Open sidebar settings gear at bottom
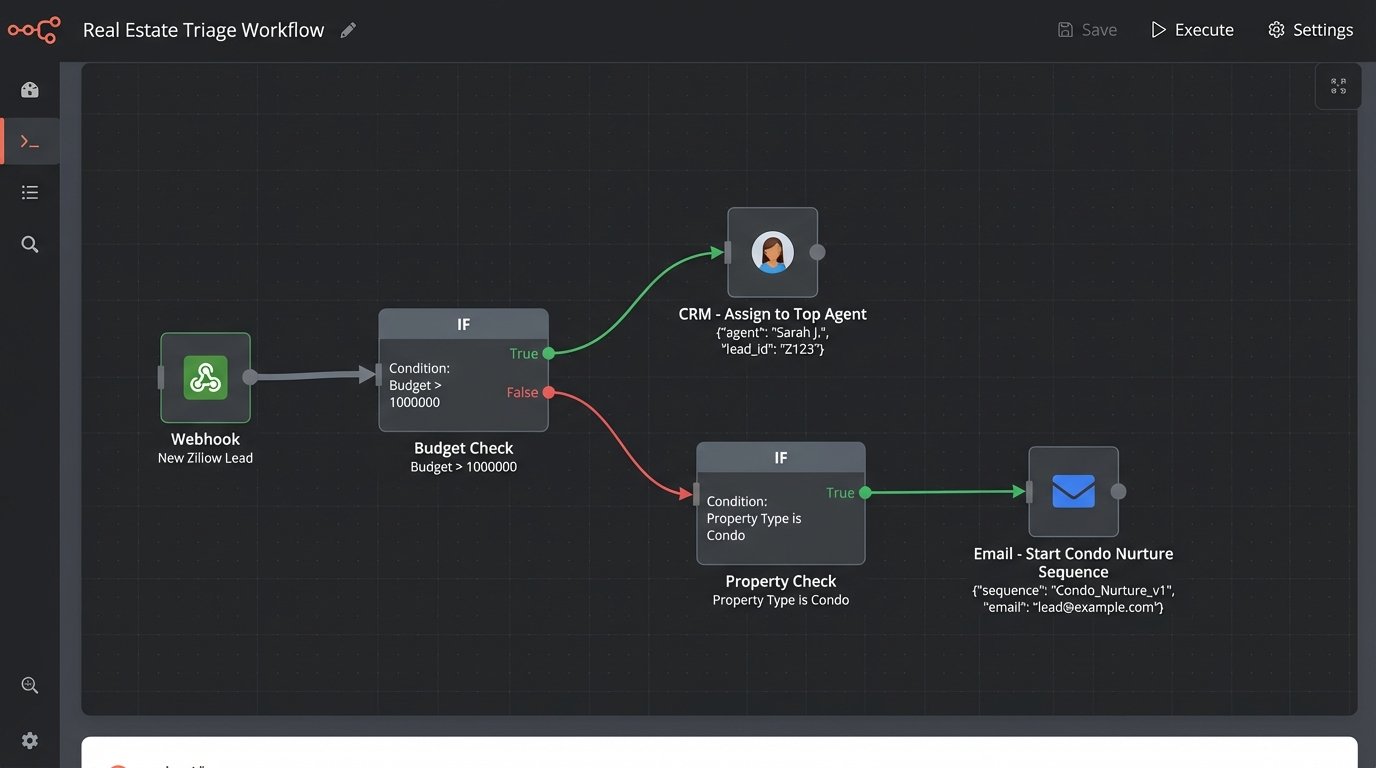The width and height of the screenshot is (1376, 768). tap(30, 740)
